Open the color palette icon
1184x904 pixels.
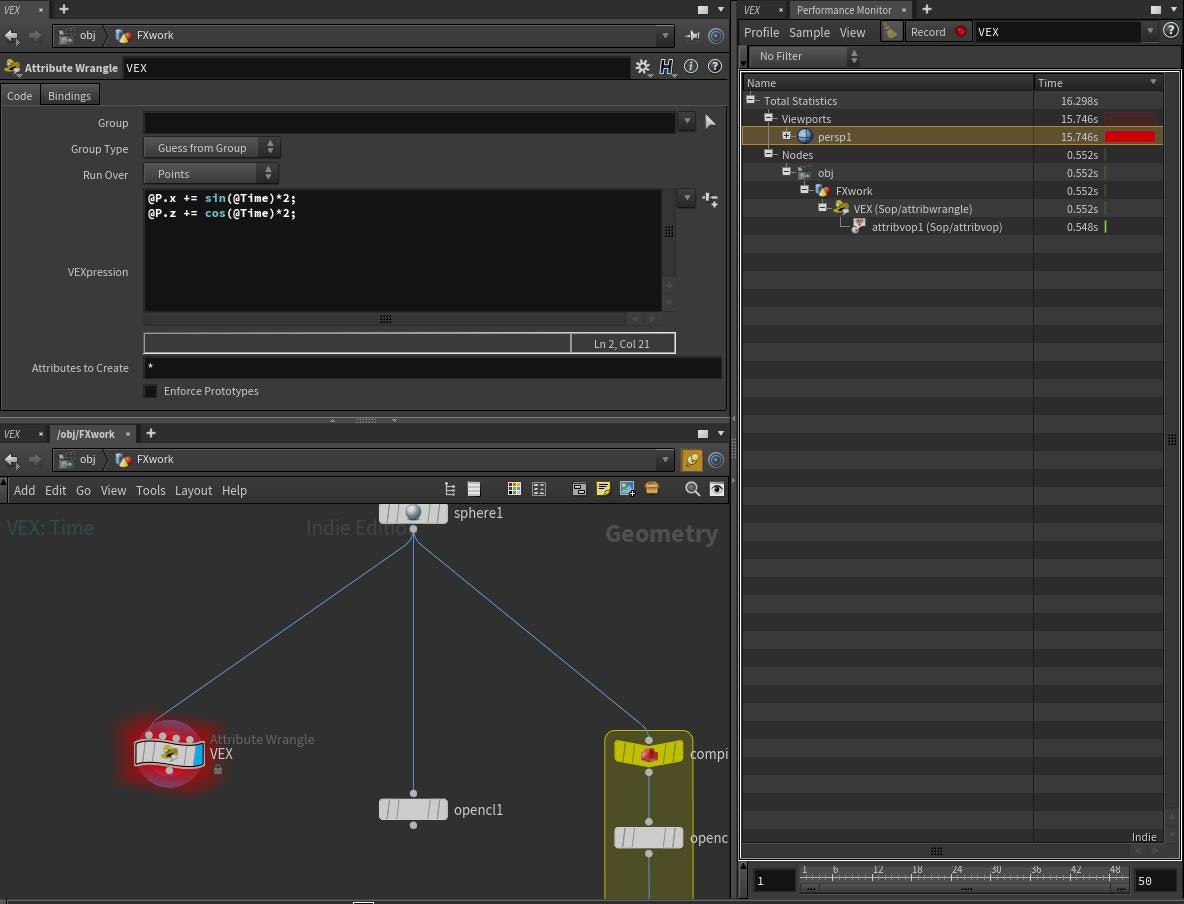pyautogui.click(x=513, y=489)
